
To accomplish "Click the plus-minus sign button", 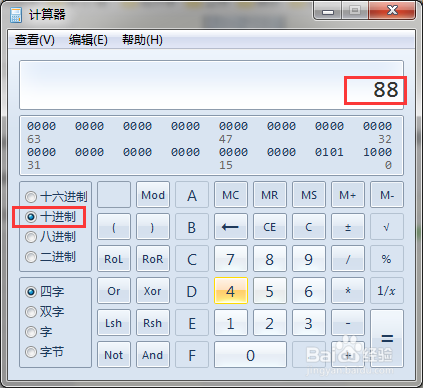I will 348,227.
